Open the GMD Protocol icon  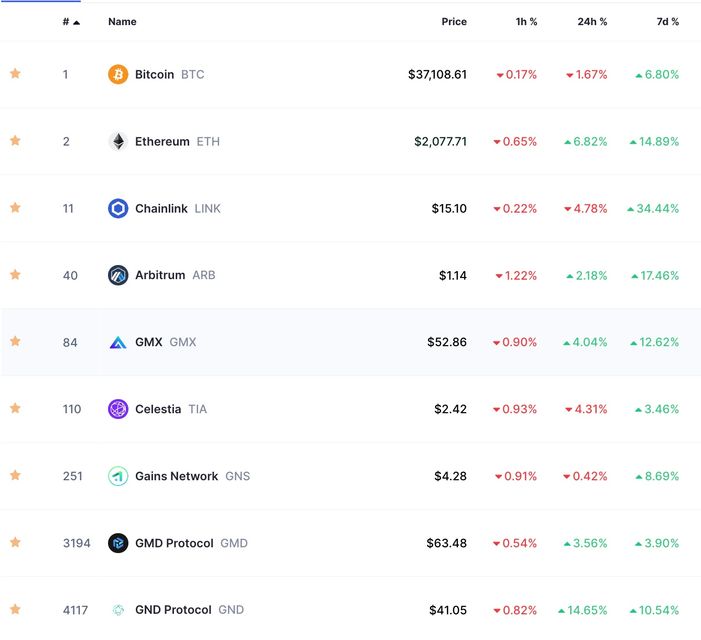coord(118,543)
